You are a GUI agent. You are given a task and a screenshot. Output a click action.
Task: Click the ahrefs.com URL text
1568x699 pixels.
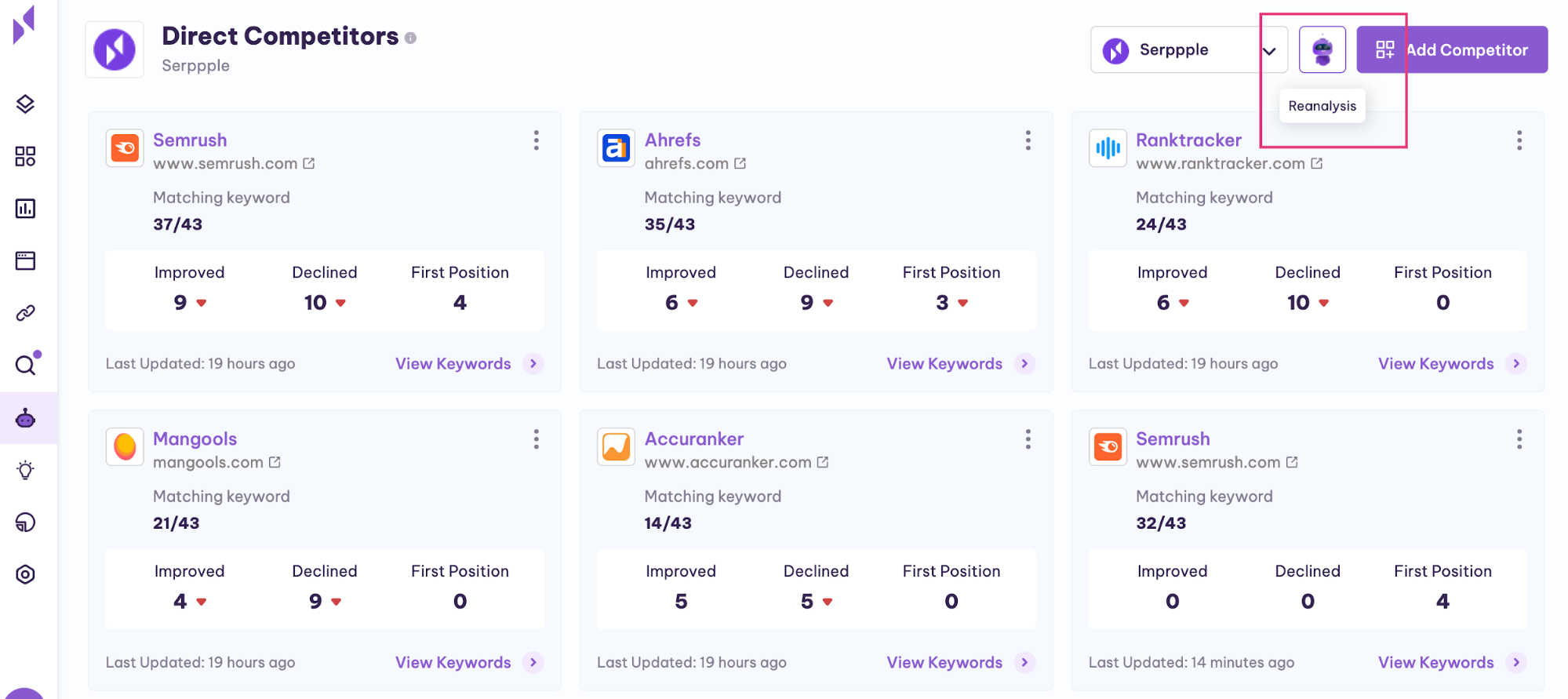pos(686,163)
